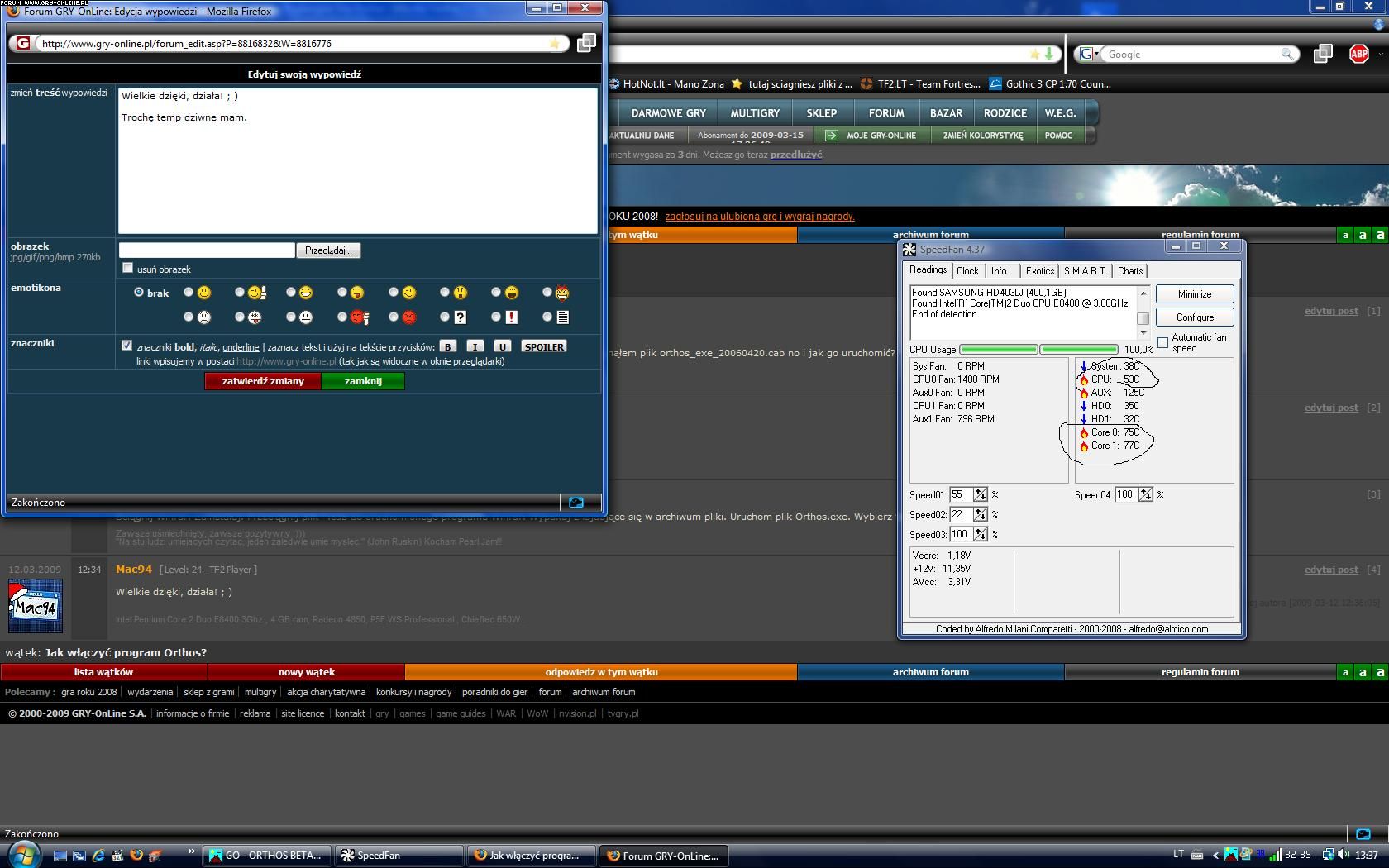Open the Clock tab in SpeedFan

pyautogui.click(x=967, y=271)
